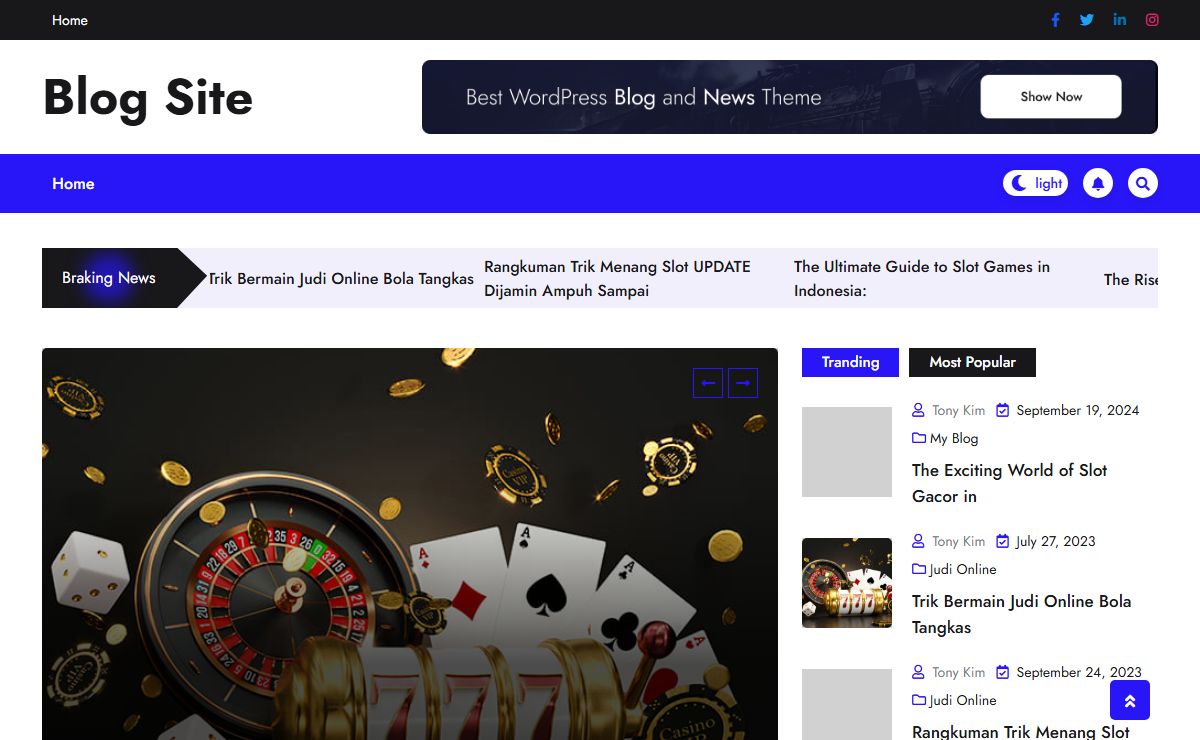Open ticker item The Ultimate Guide to Slot Games
The image size is (1200, 740).
(x=922, y=278)
